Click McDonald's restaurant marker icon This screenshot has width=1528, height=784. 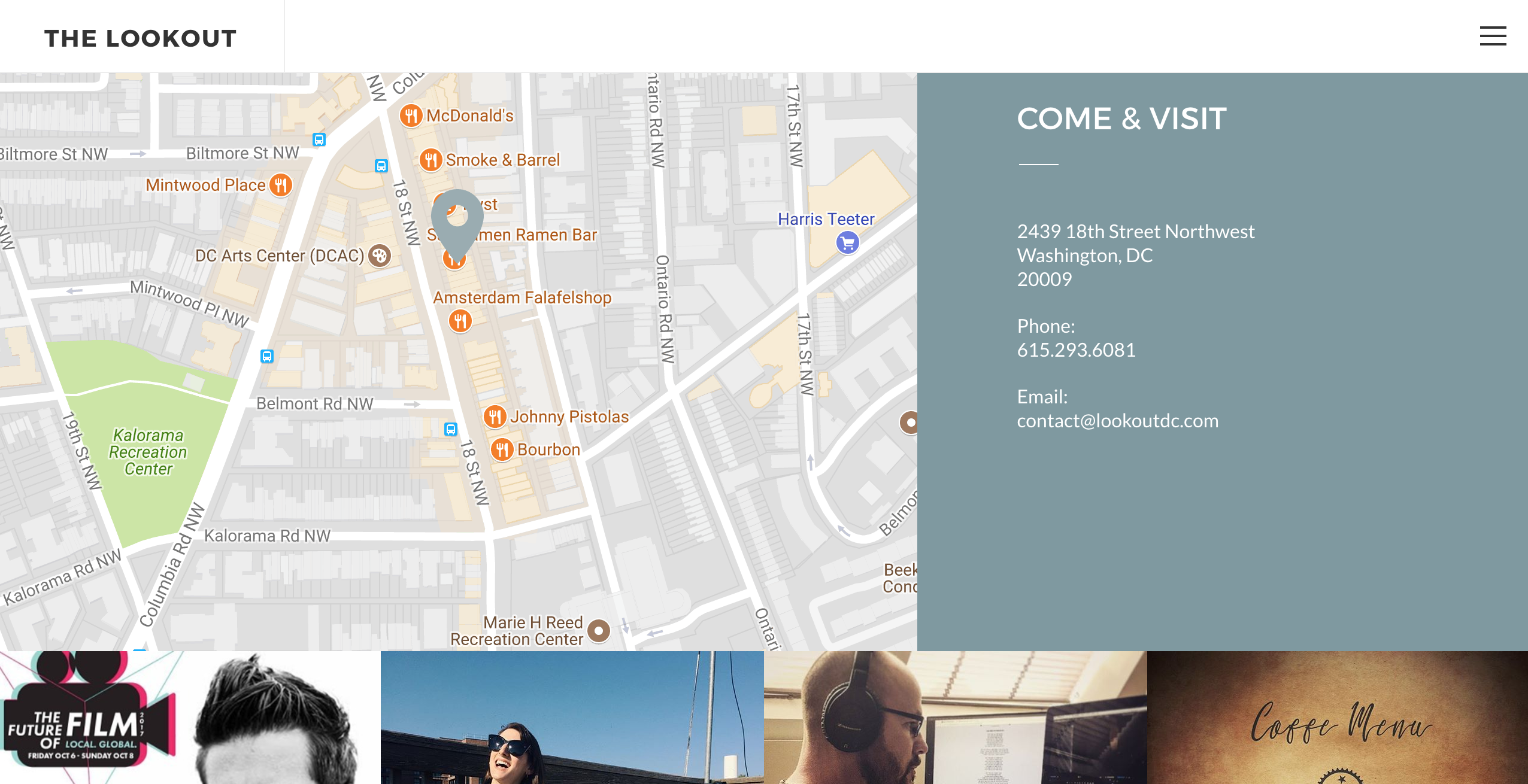tap(411, 116)
